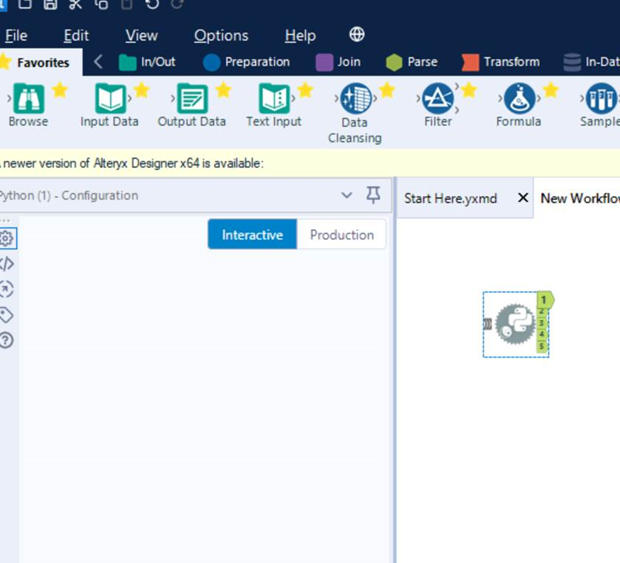The image size is (620, 563).
Task: Click the Python tool input anchor
Action: point(488,324)
